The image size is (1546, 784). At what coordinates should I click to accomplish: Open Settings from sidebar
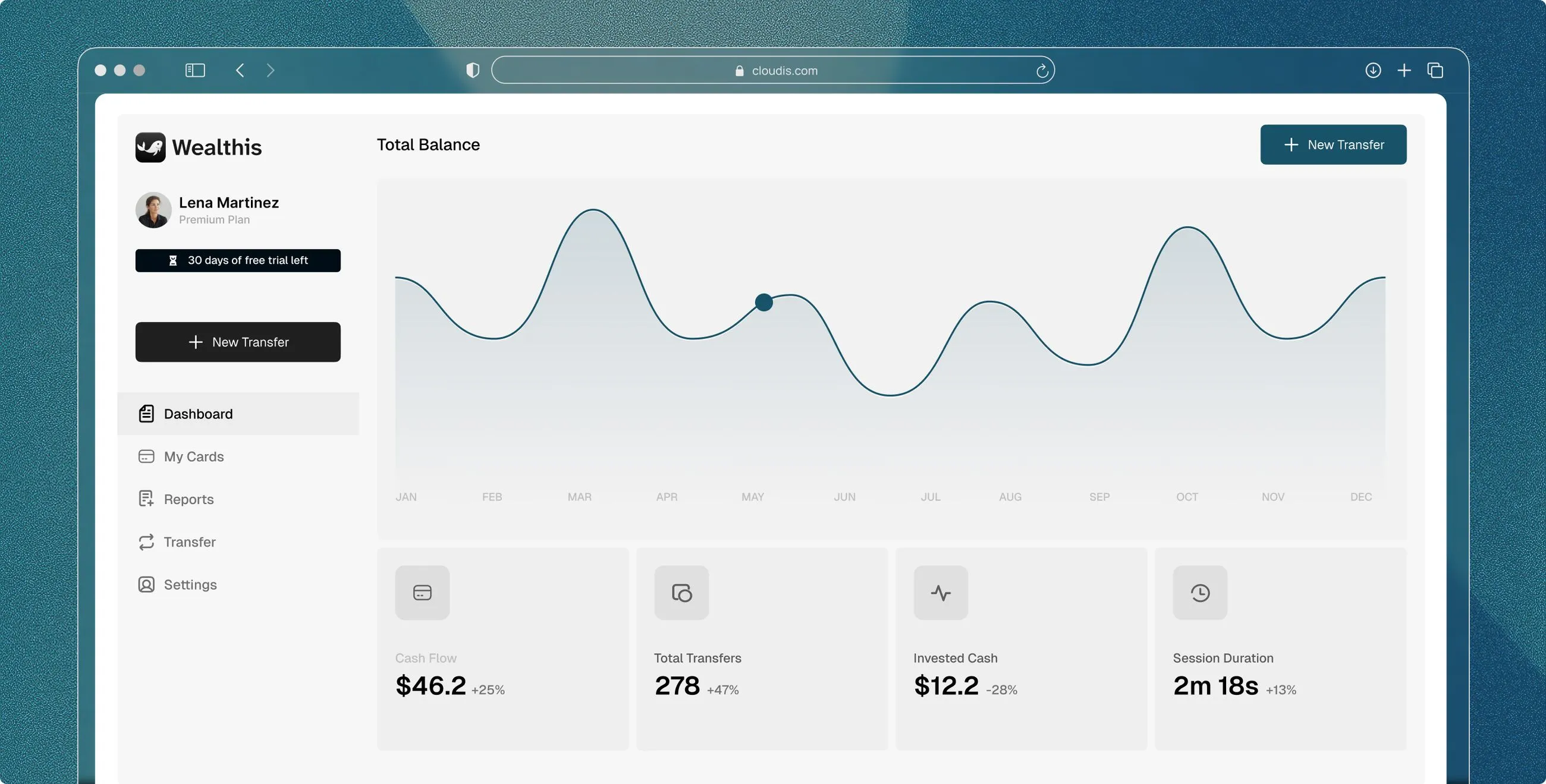click(190, 584)
